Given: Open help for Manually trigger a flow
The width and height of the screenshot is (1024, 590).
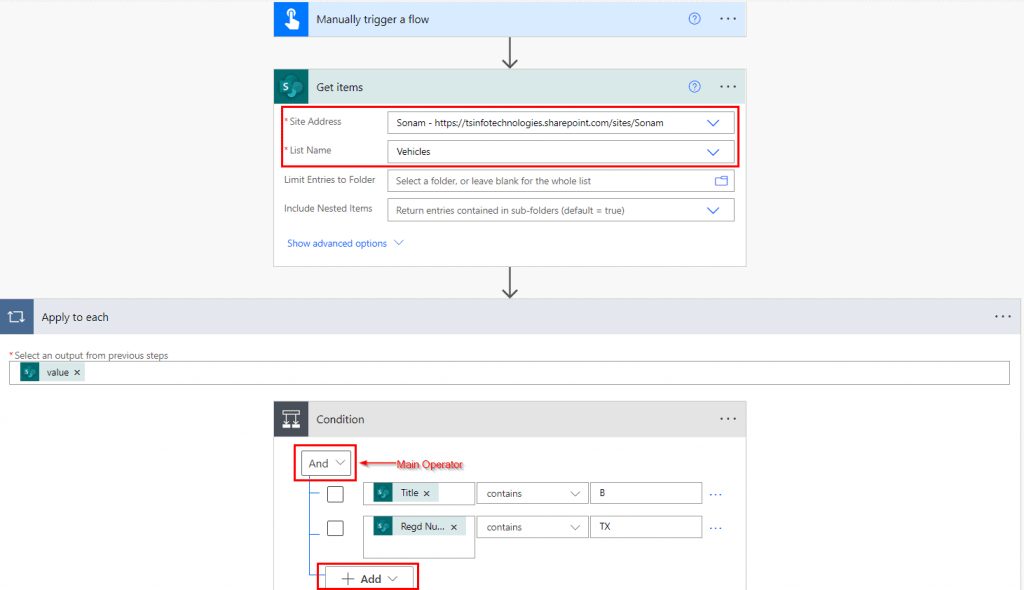Looking at the screenshot, I should click(x=694, y=19).
